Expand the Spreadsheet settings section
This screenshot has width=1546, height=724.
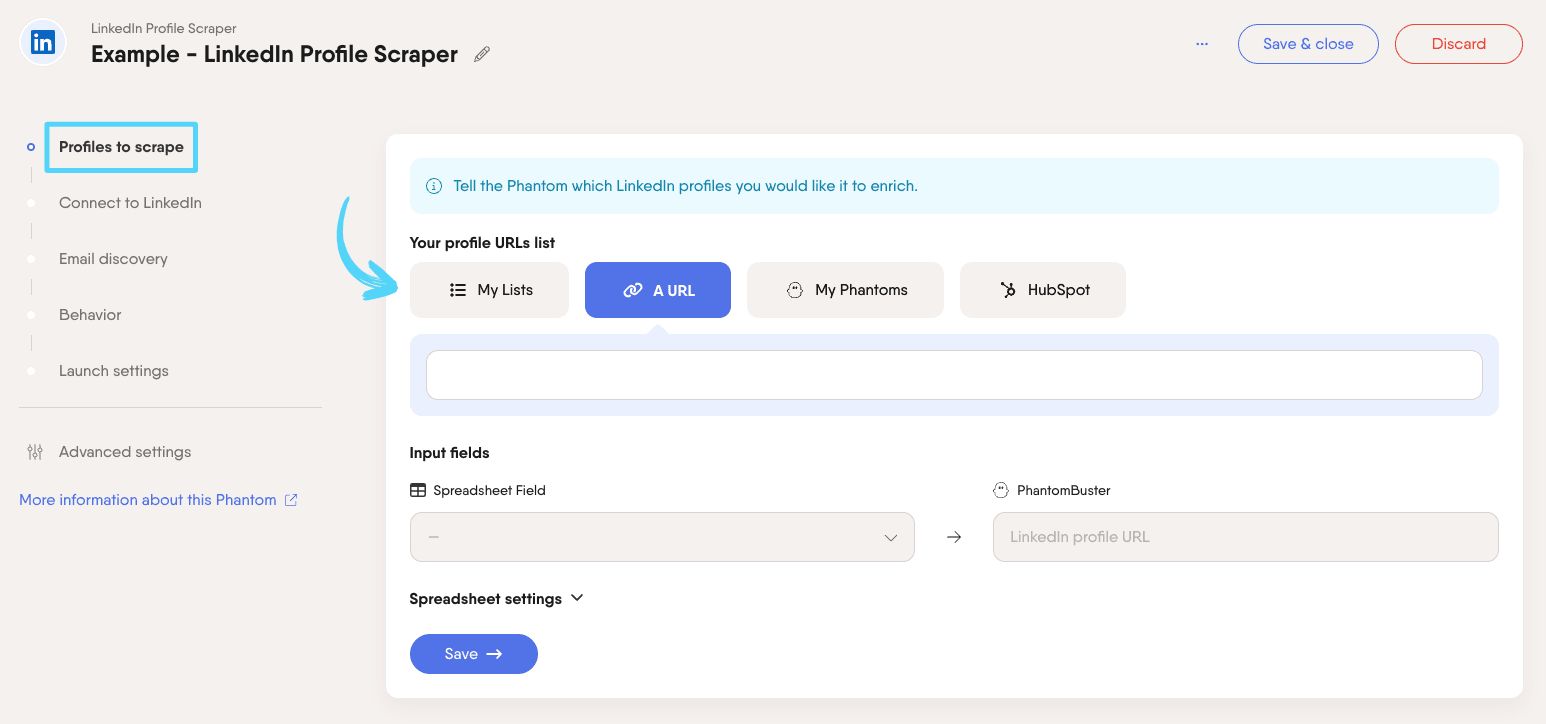496,599
